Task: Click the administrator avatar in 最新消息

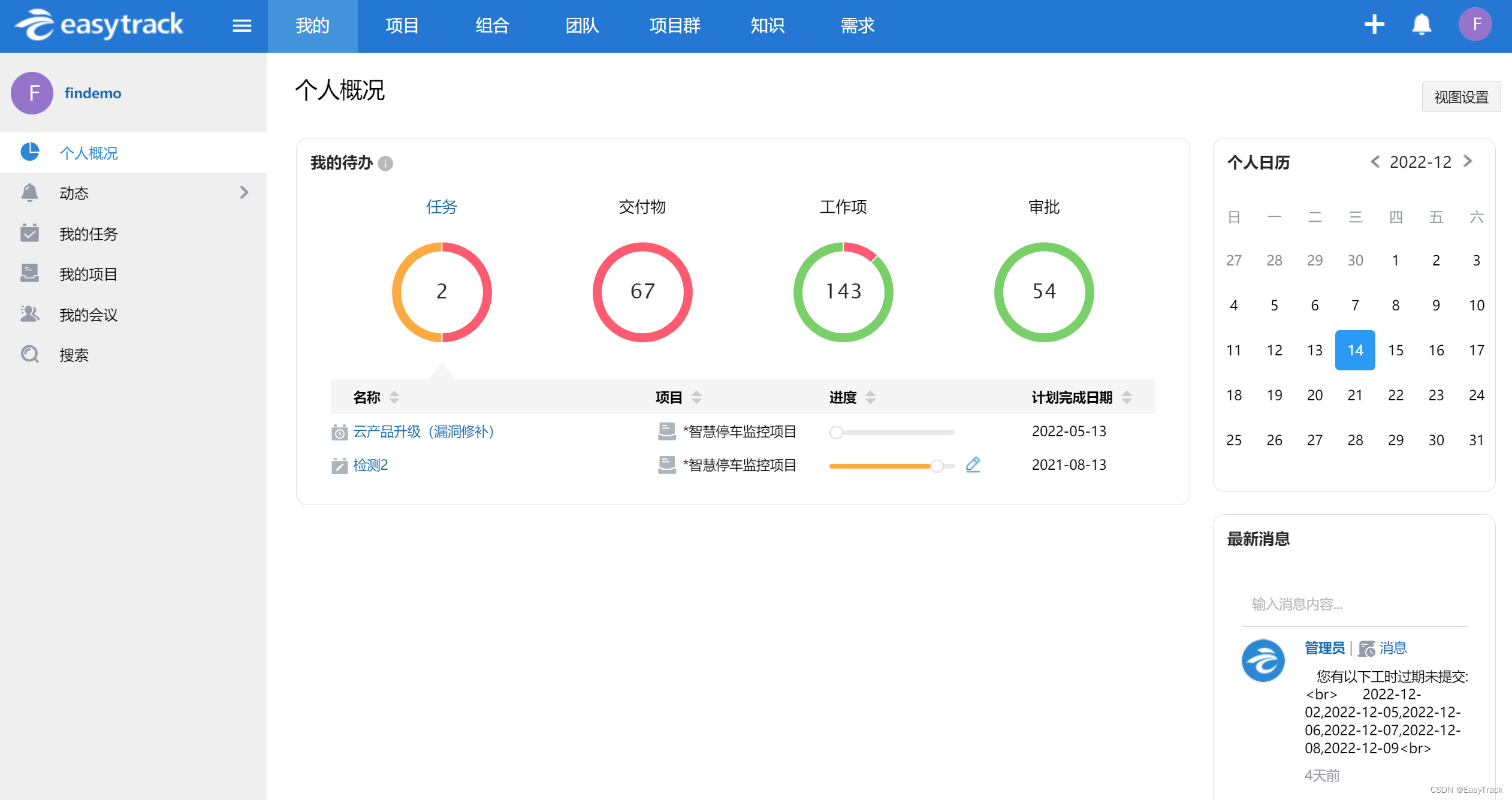Action: point(1263,660)
